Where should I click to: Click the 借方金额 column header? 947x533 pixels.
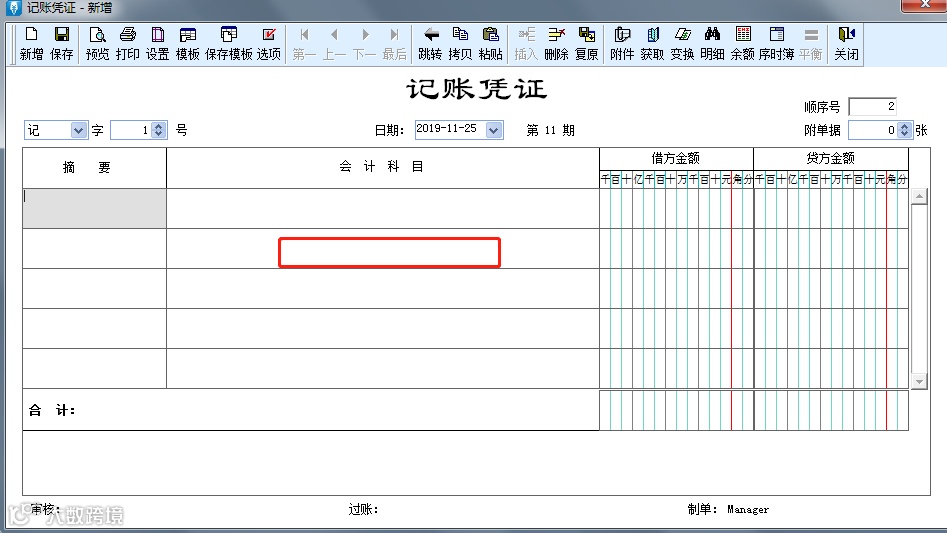pos(676,159)
